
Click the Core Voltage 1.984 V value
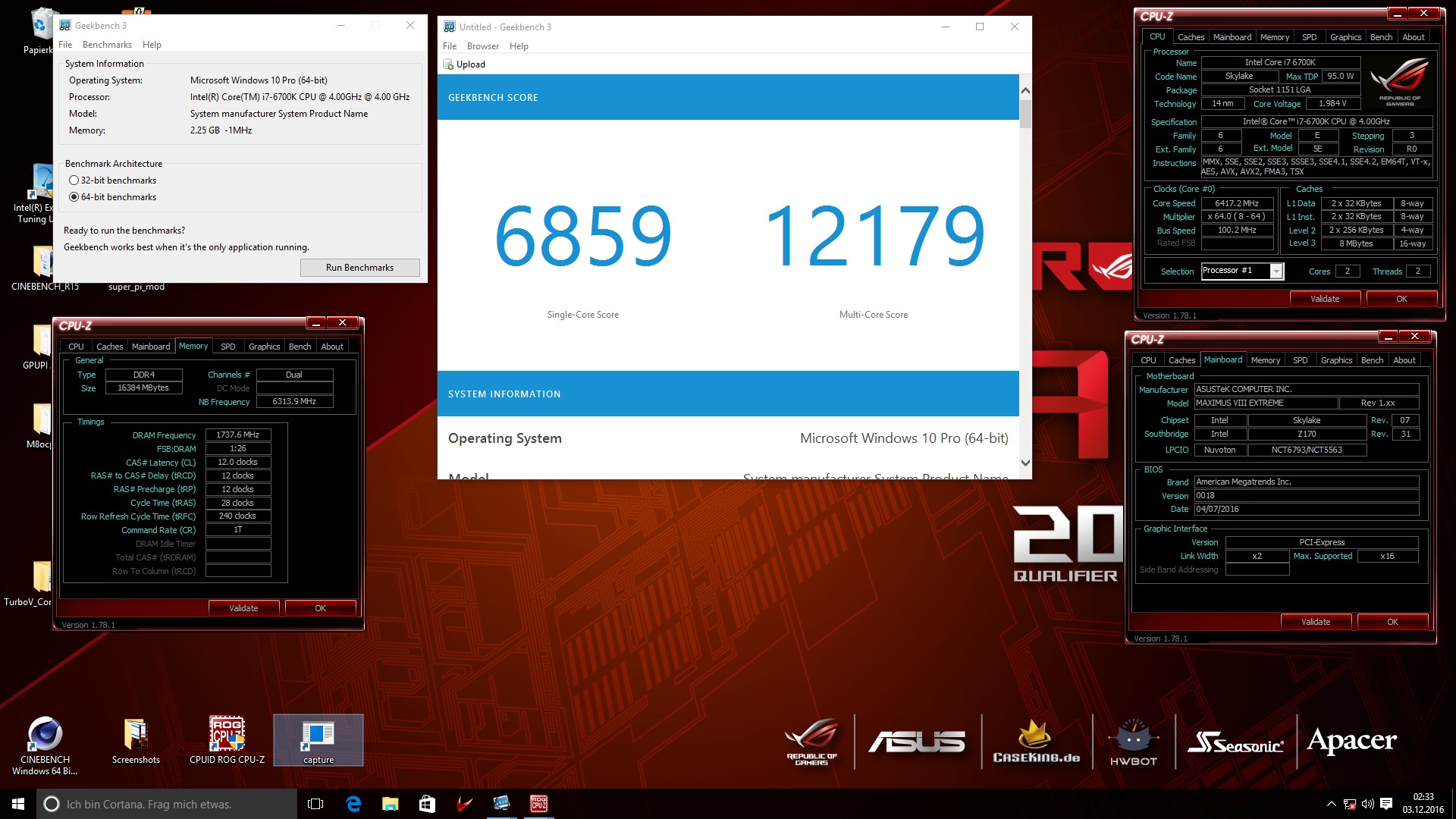pos(1332,104)
